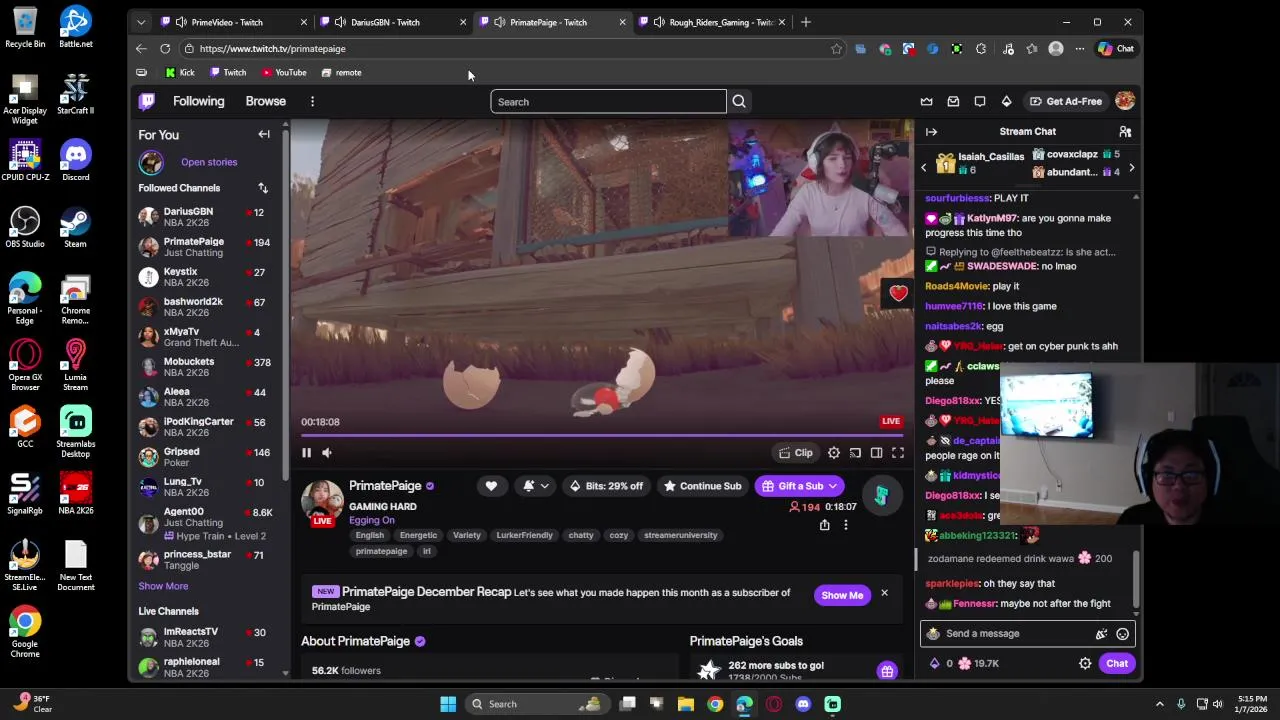This screenshot has width=1280, height=720.
Task: Open Prime Loot crown icon
Action: 926,101
